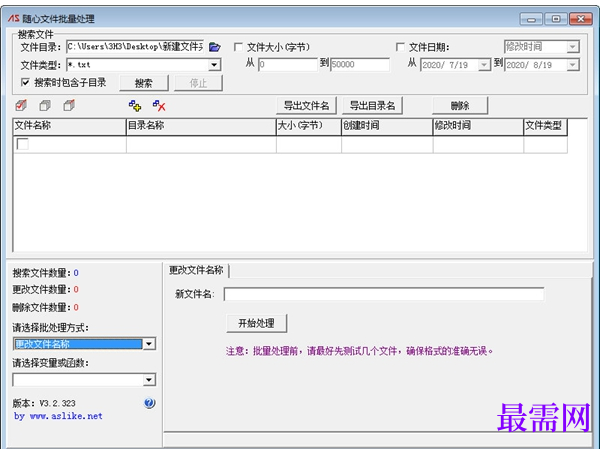Click the 更改文件数量 count value
This screenshot has height=449, width=609.
point(76,290)
